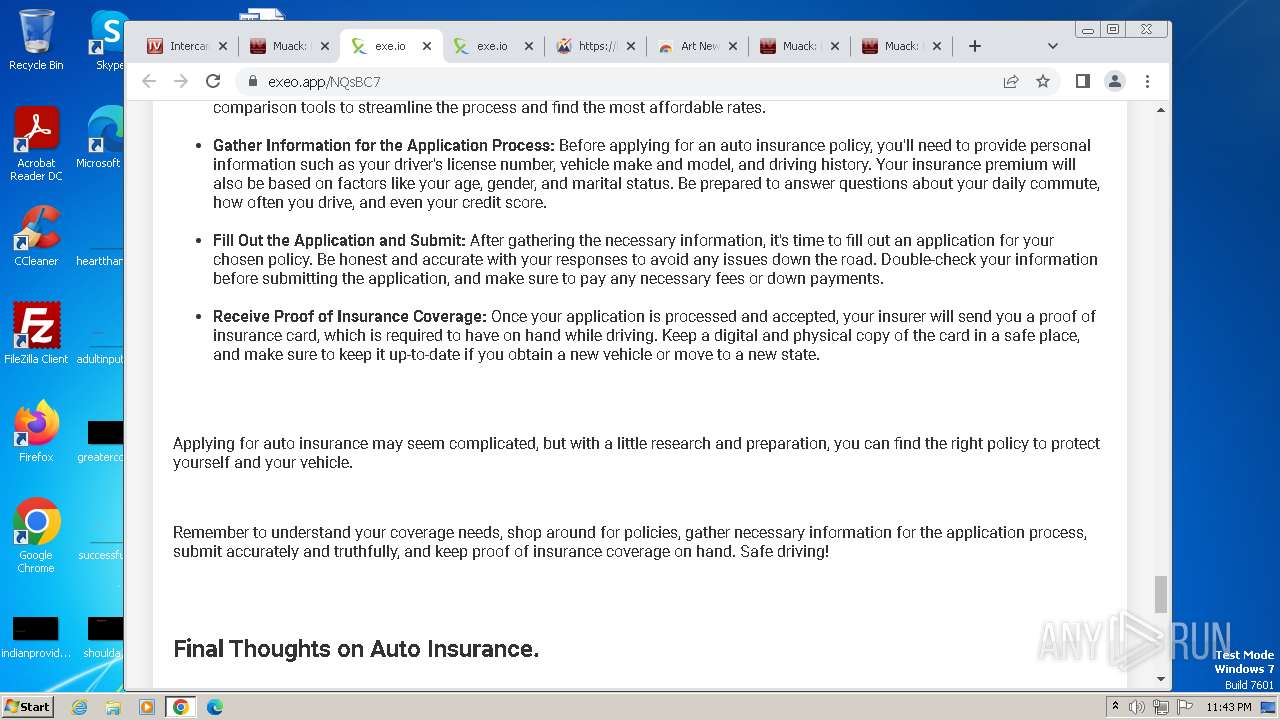
Task: Switch to the https:// tab
Action: [595, 46]
